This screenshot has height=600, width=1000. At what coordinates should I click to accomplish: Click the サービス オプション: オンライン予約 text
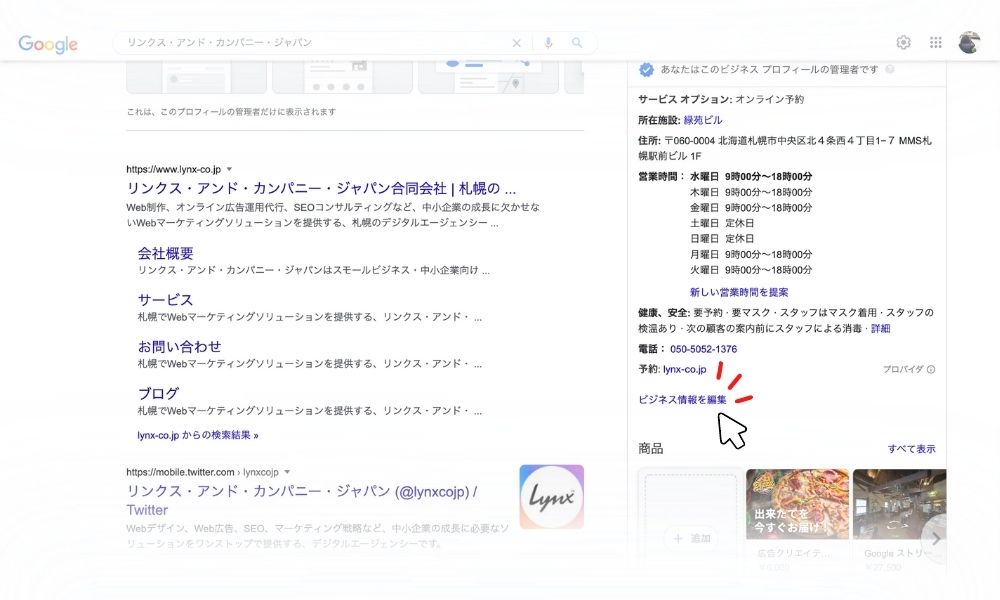[x=721, y=99]
